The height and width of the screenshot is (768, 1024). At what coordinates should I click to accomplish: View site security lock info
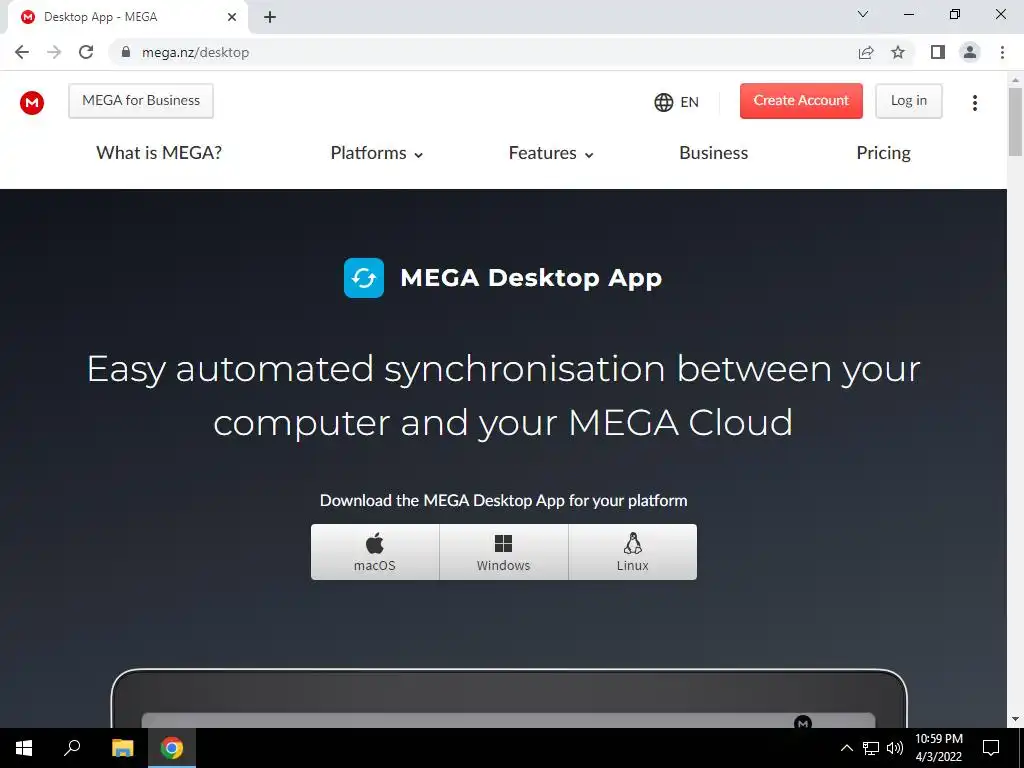click(x=126, y=52)
